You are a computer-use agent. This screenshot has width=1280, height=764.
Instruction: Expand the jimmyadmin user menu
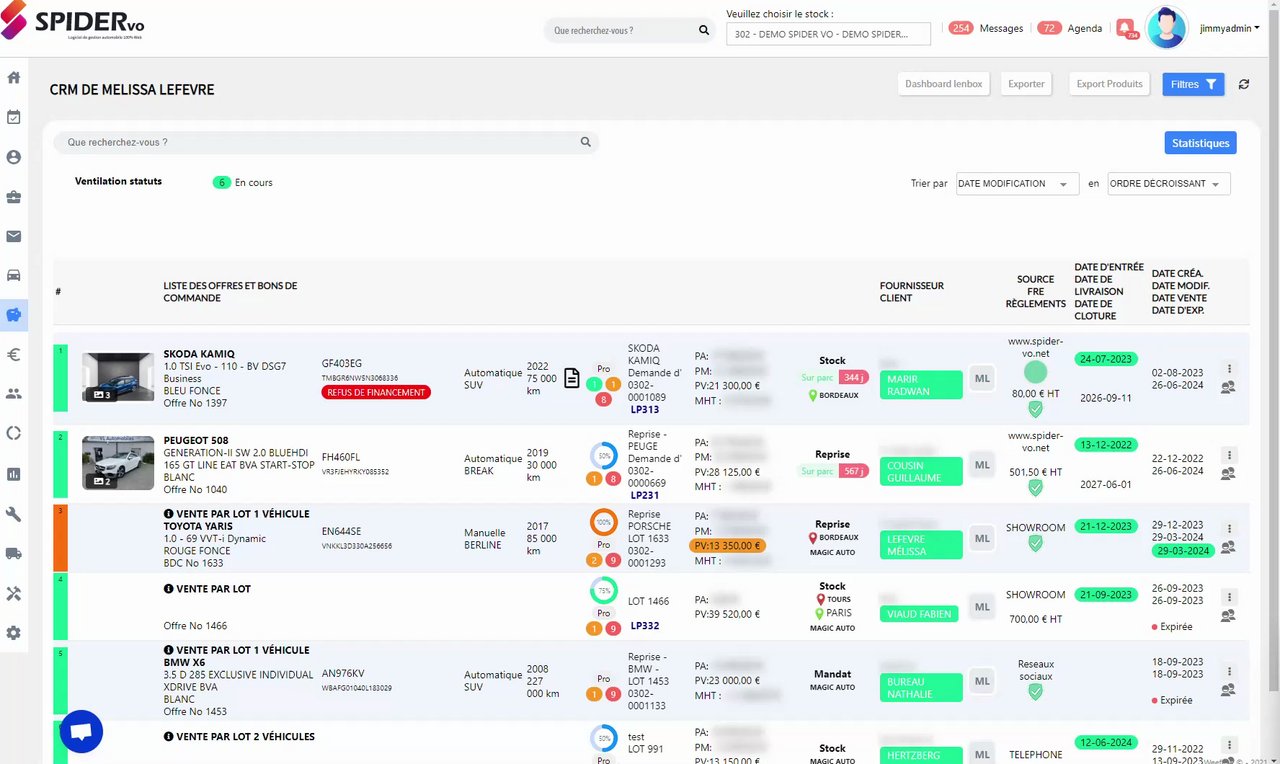pos(1229,29)
